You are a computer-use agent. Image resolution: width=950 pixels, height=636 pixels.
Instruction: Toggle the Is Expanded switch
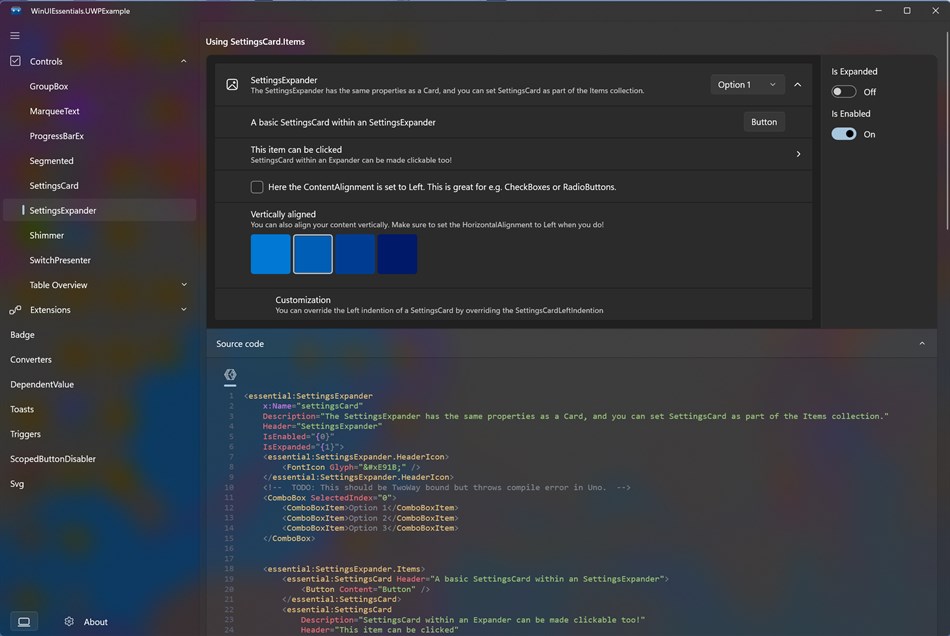click(x=843, y=91)
